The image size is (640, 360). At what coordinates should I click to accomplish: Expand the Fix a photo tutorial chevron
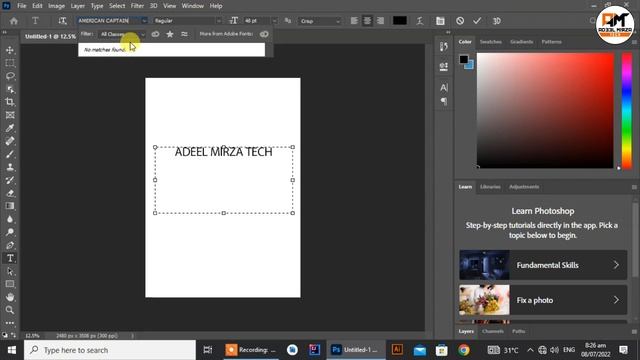coord(616,300)
